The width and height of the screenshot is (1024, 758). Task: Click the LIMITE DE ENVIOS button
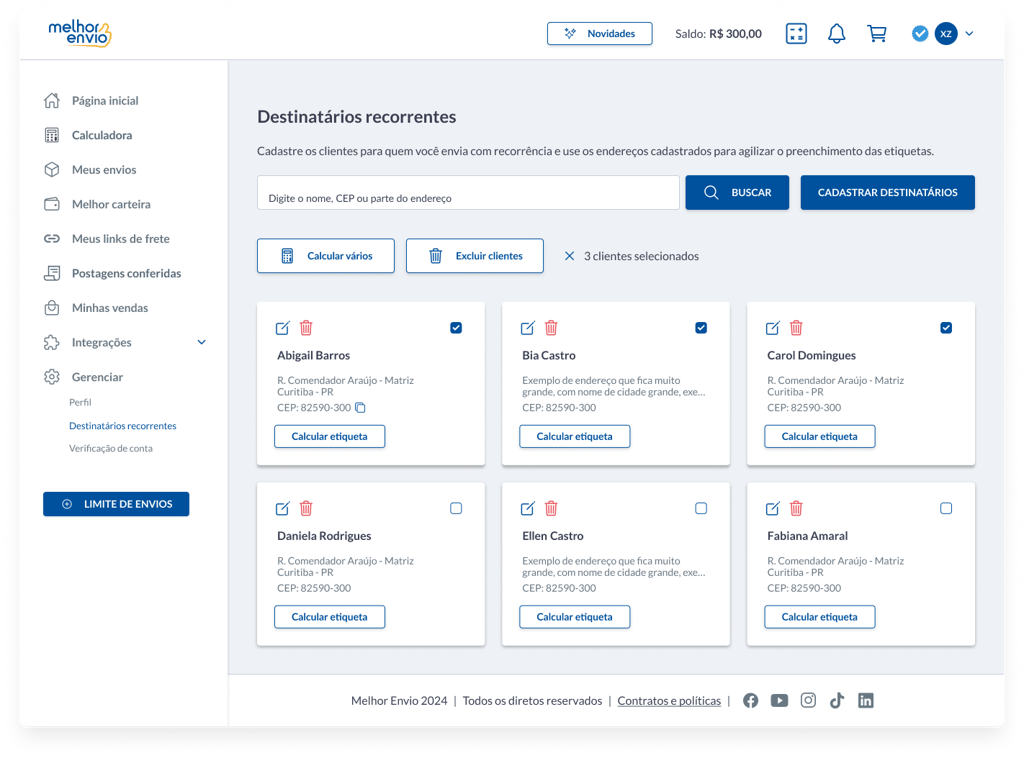point(116,504)
